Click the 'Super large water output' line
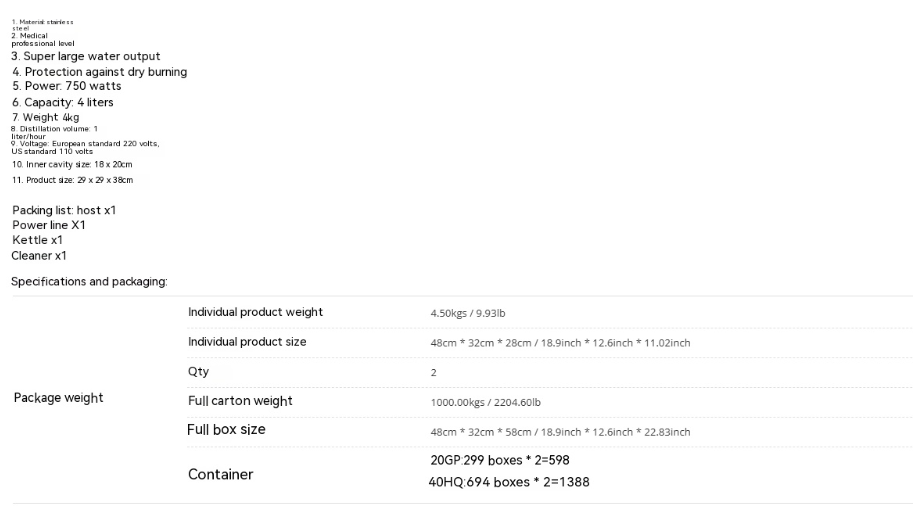913x506 pixels. pos(86,56)
